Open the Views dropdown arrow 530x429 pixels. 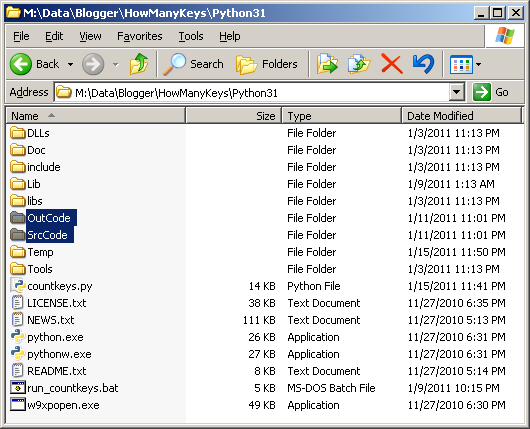pos(478,64)
